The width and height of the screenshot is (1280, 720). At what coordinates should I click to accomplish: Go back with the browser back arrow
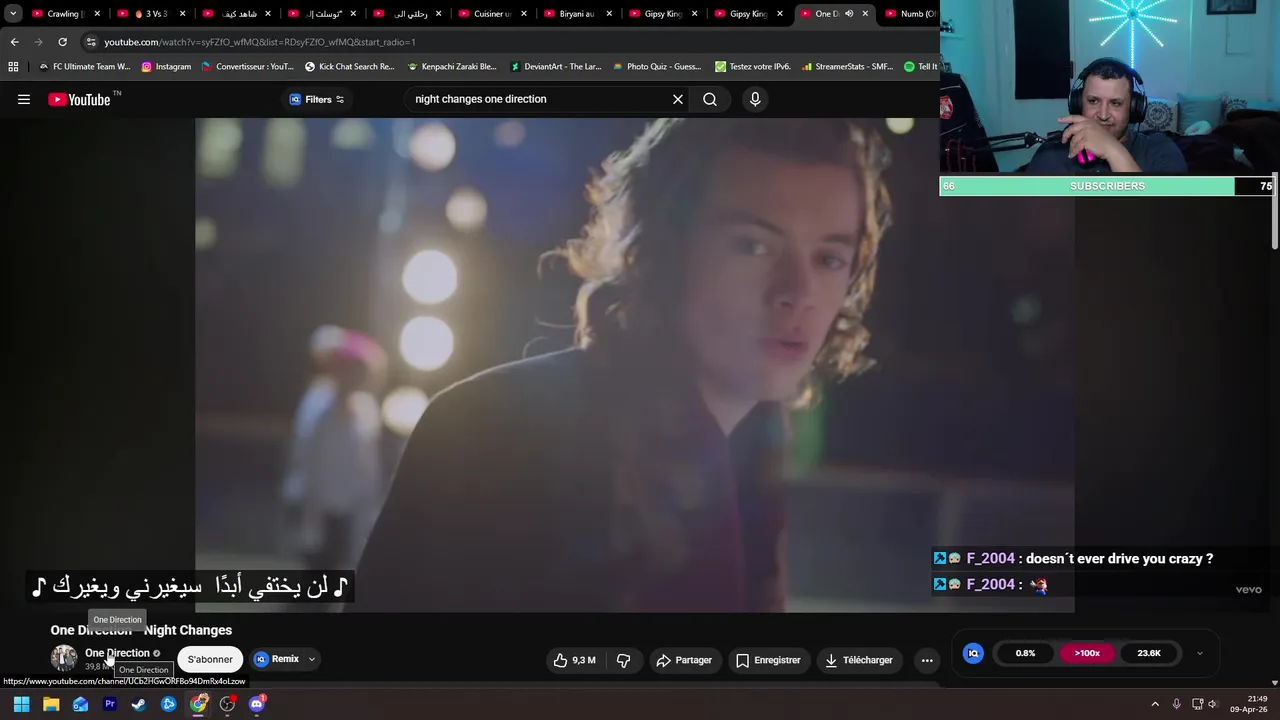(14, 42)
